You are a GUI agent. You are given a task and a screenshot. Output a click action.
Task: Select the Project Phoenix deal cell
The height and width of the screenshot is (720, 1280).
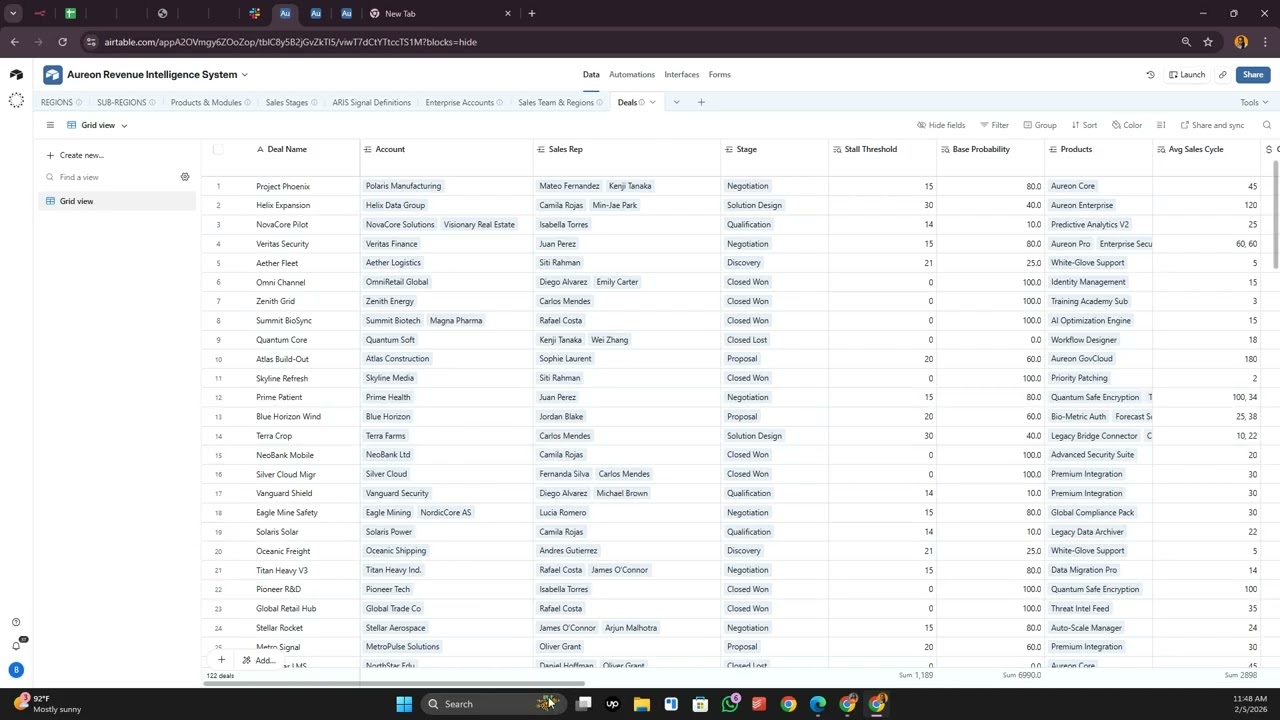pyautogui.click(x=305, y=186)
